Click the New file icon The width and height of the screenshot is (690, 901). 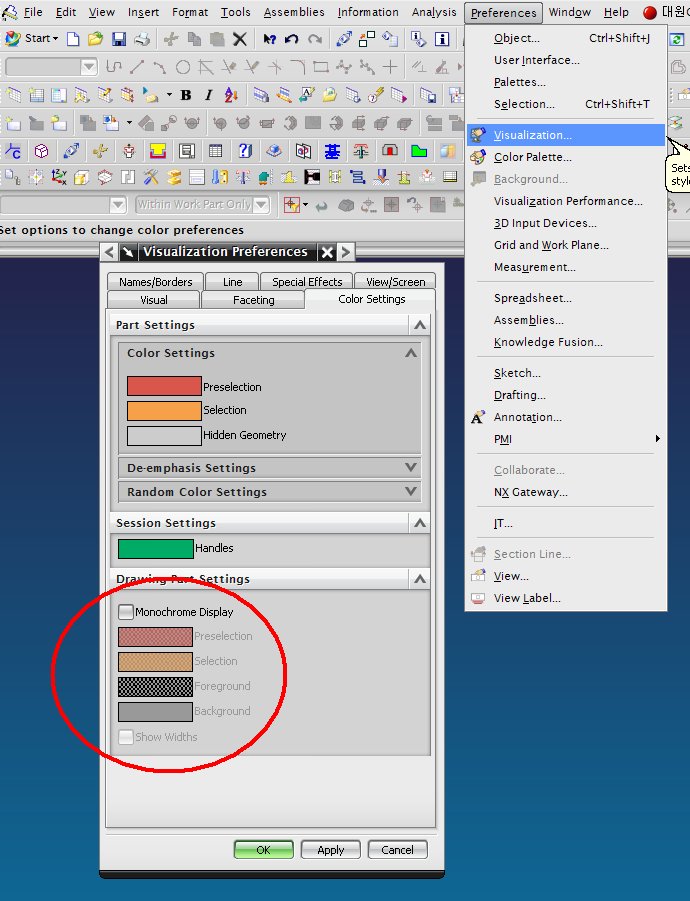[74, 39]
